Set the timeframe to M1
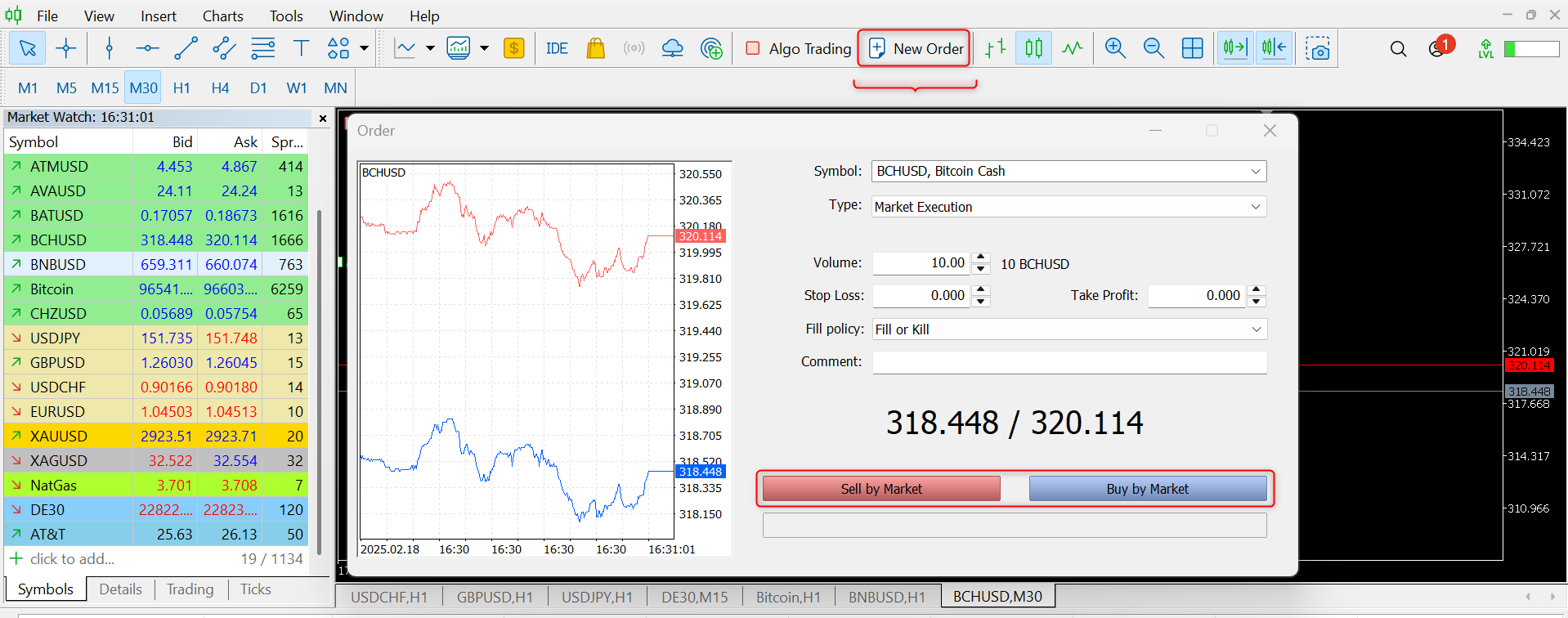 point(28,87)
